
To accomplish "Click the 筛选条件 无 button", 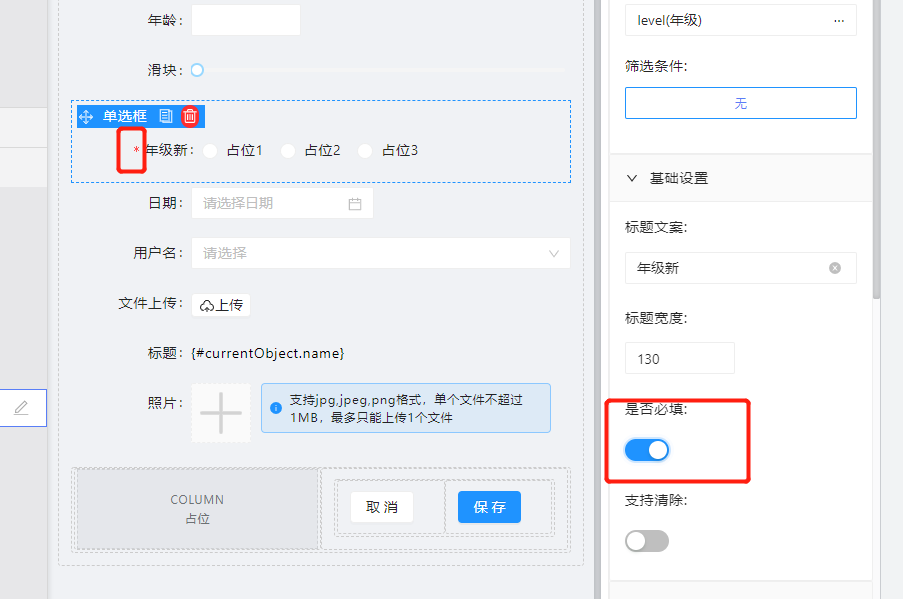I will point(741,103).
